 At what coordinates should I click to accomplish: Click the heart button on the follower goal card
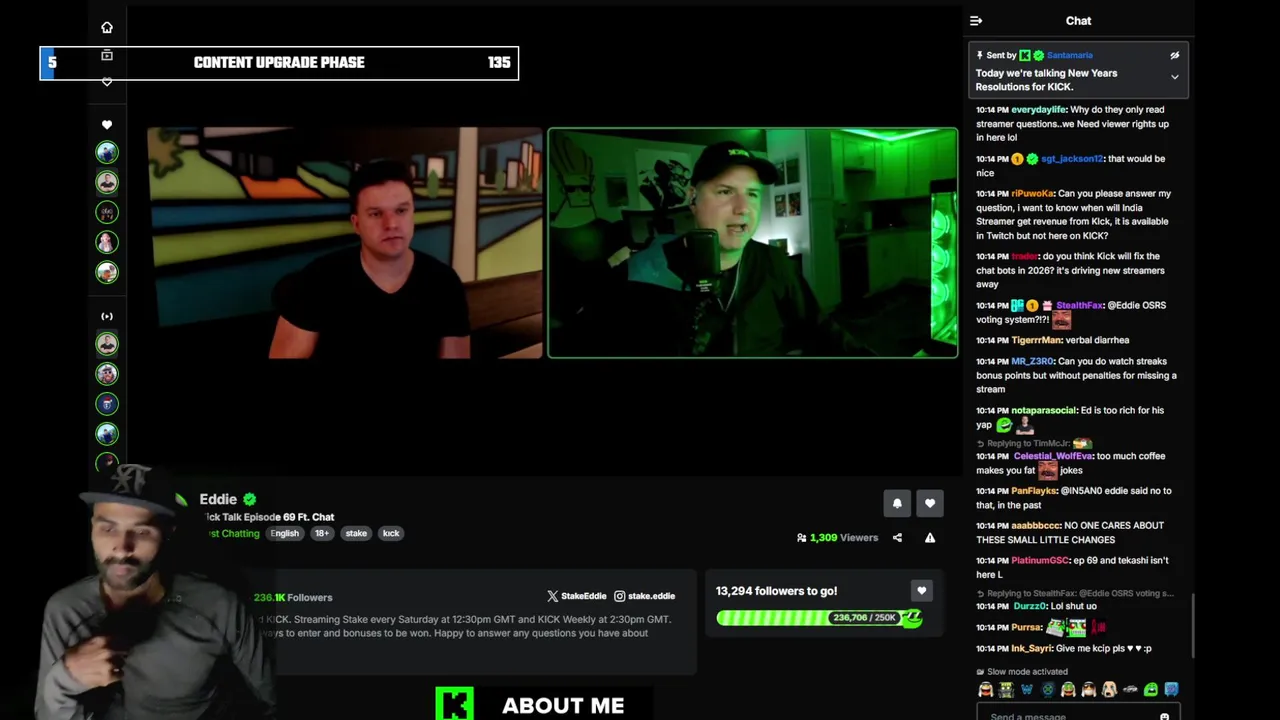click(921, 591)
